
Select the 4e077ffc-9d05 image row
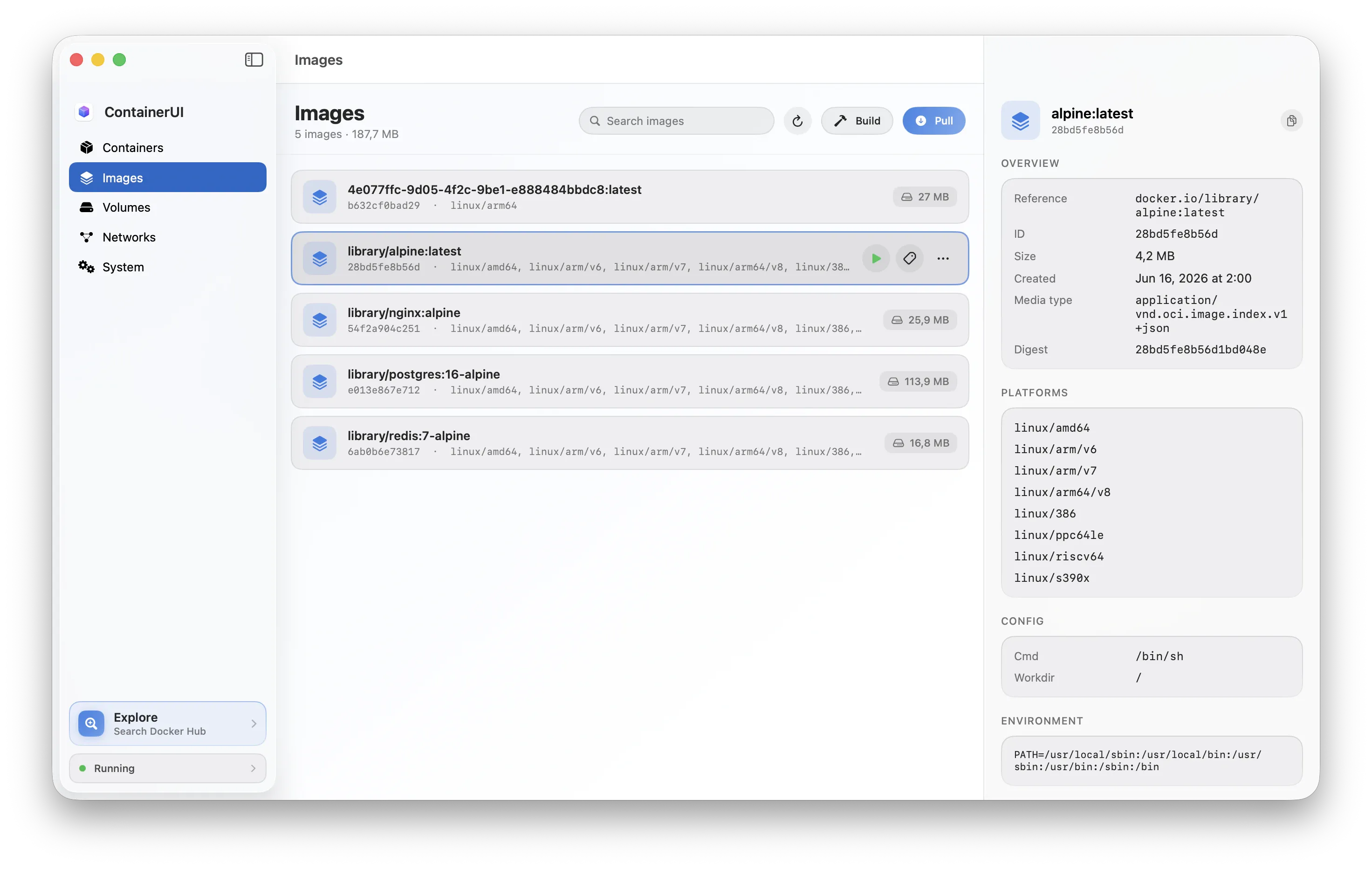pos(630,197)
